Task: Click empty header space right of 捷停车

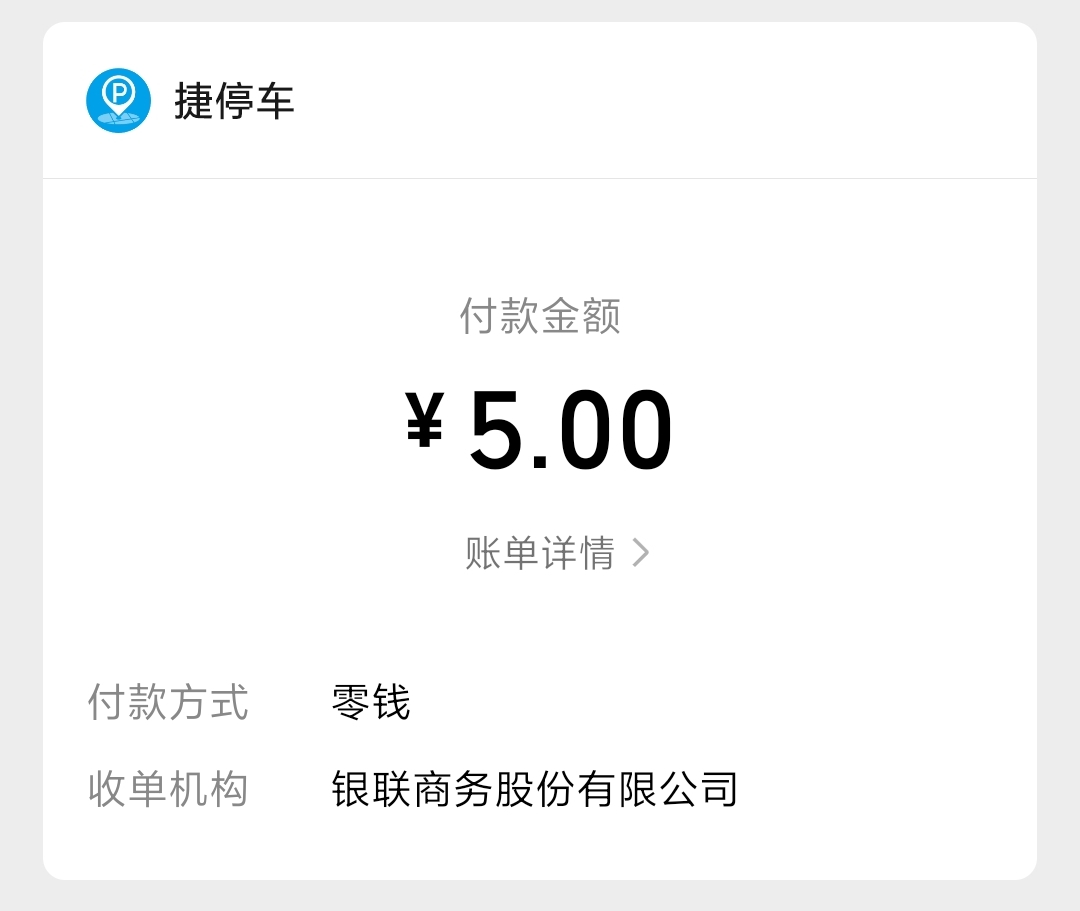Action: point(660,102)
